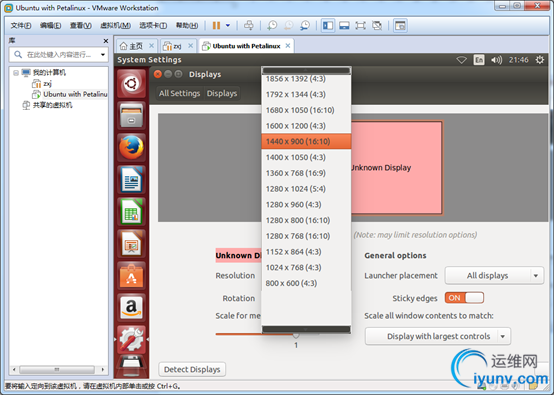Close the Ubuntu with Petalinux tab
The image size is (554, 395).
point(288,46)
